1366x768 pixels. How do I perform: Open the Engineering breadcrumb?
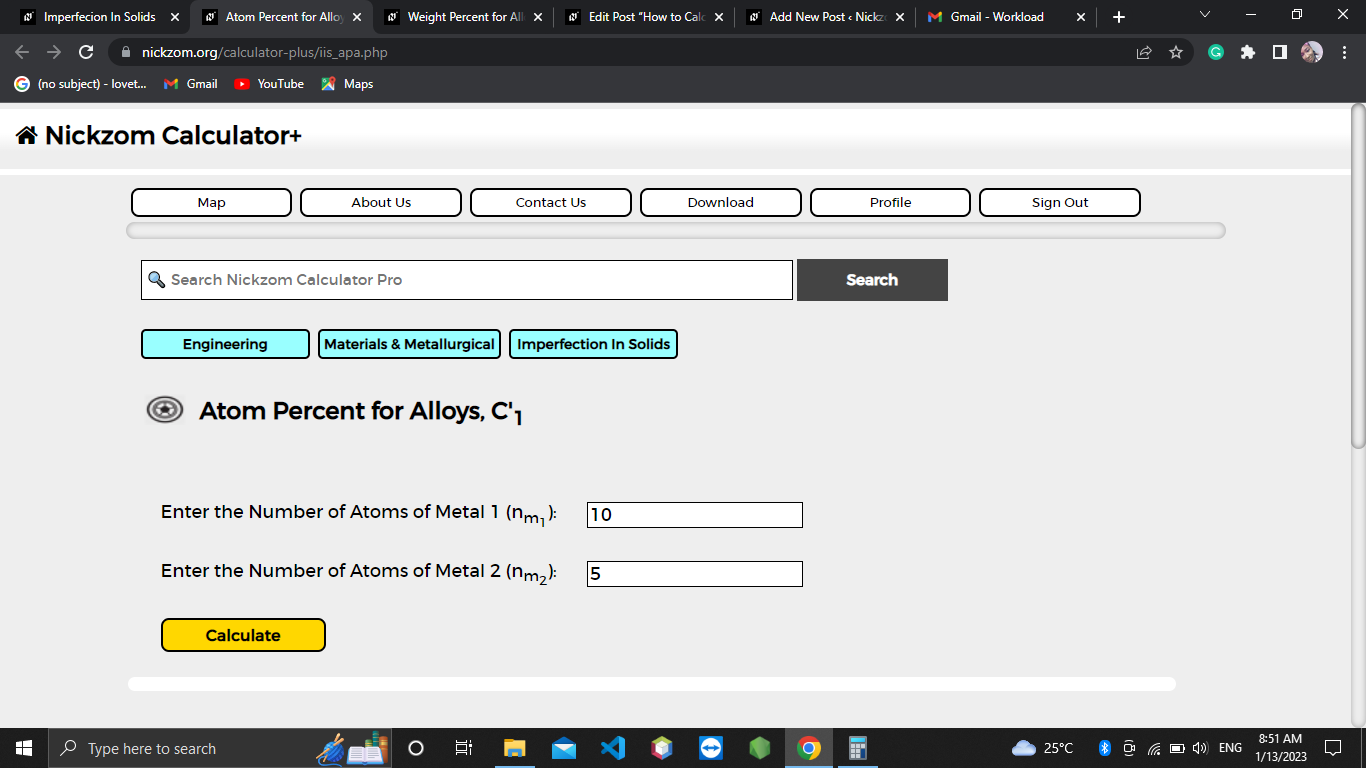[x=225, y=344]
